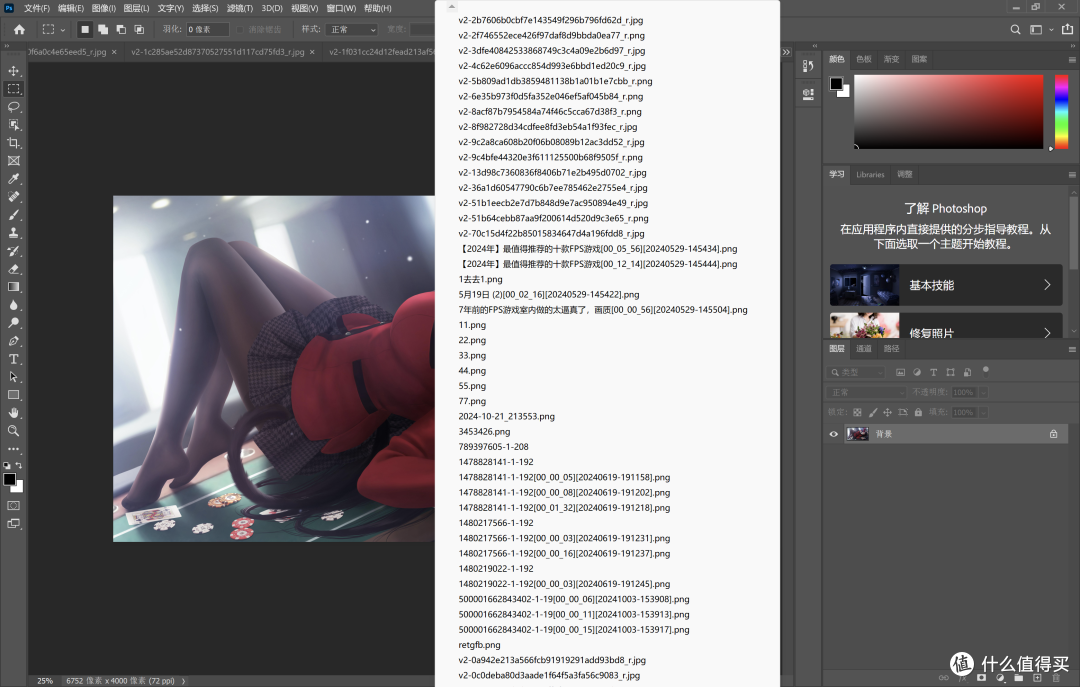Select the Gradient tool

coord(14,287)
